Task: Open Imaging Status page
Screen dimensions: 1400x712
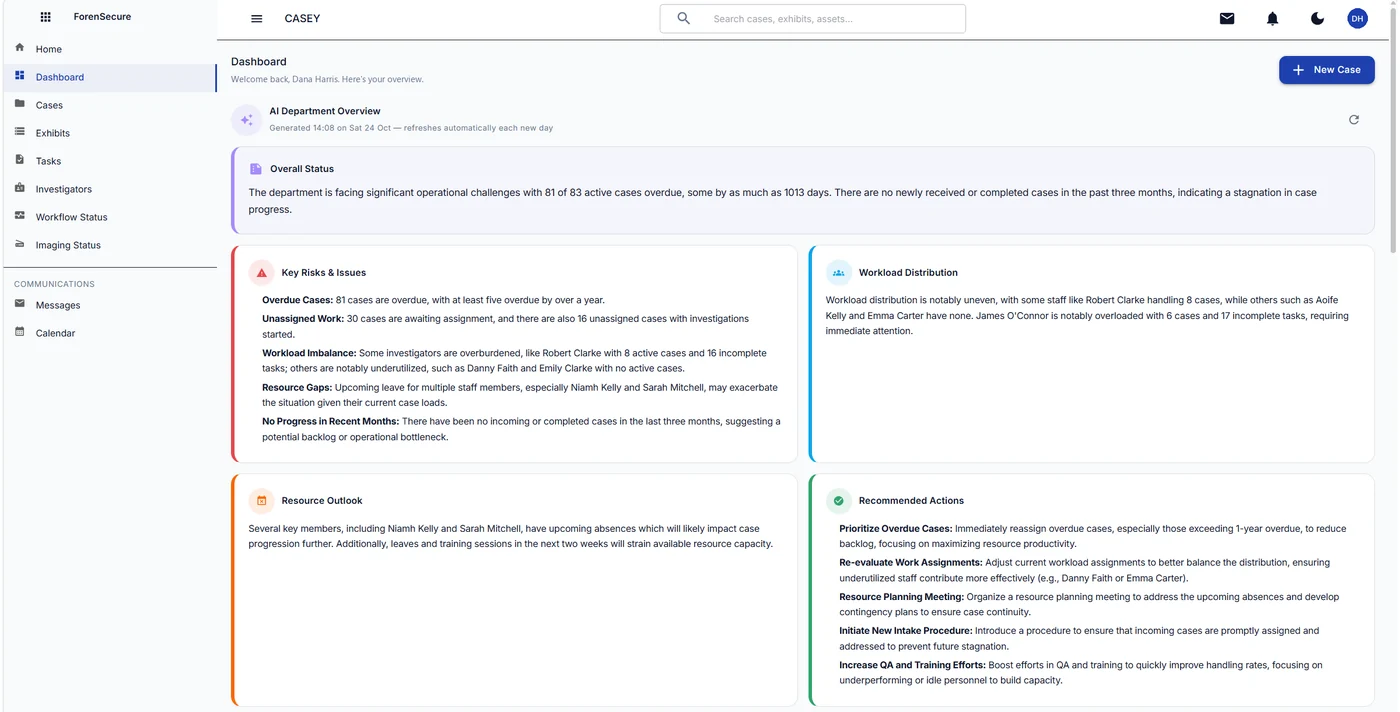Action: tap(108, 245)
